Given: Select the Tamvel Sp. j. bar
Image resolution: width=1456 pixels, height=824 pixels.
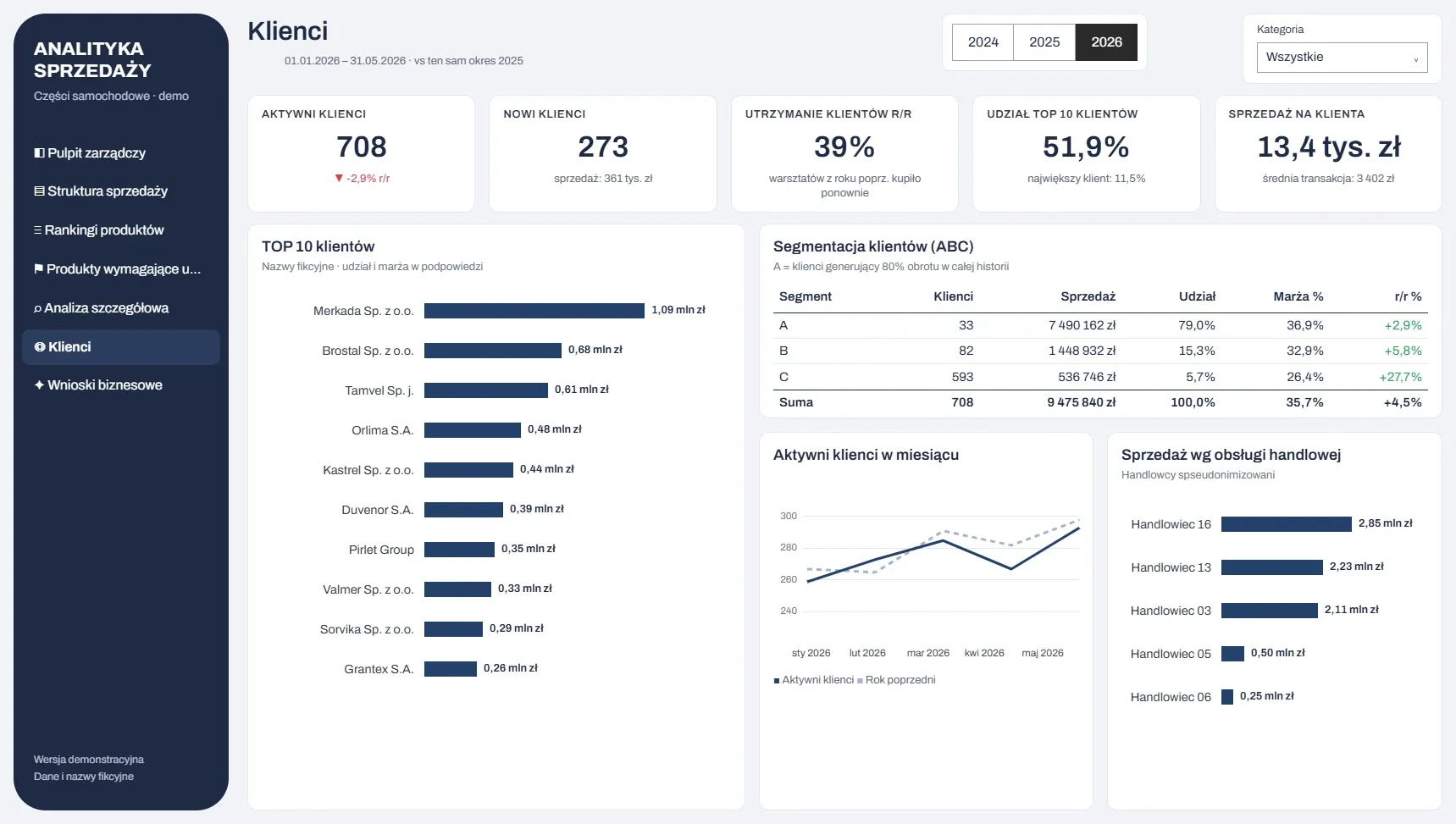Looking at the screenshot, I should pyautogui.click(x=486, y=390).
